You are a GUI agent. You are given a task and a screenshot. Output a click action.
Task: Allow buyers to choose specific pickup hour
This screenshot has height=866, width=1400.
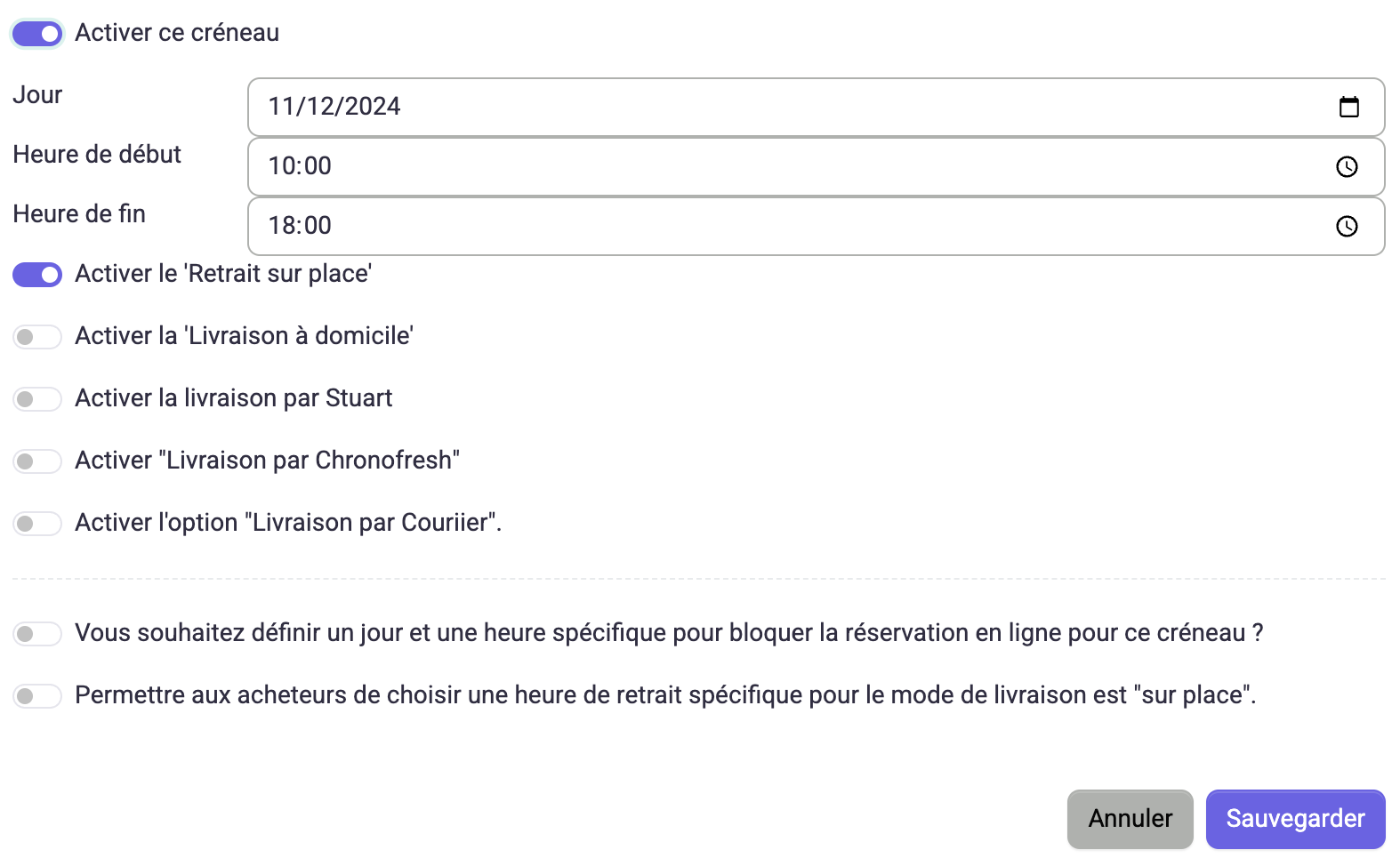tap(37, 696)
